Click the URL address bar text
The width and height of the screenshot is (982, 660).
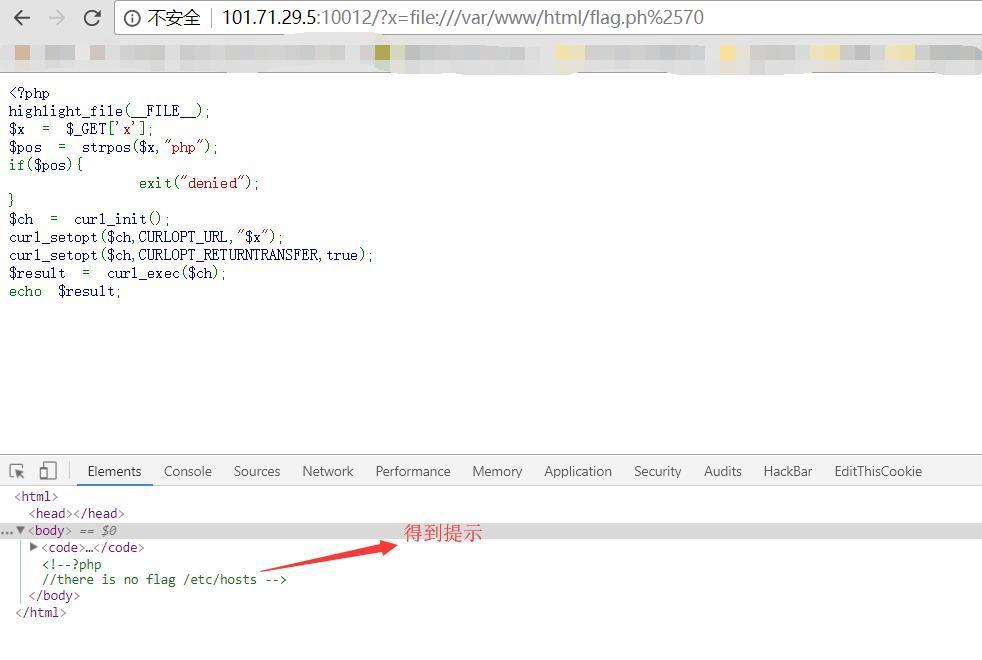(463, 18)
